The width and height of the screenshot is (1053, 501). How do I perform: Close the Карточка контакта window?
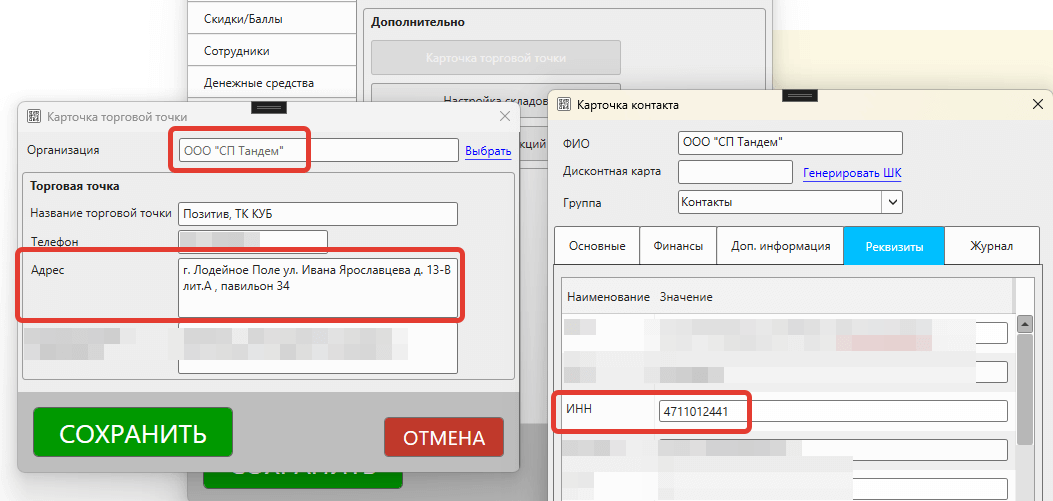(x=1037, y=104)
